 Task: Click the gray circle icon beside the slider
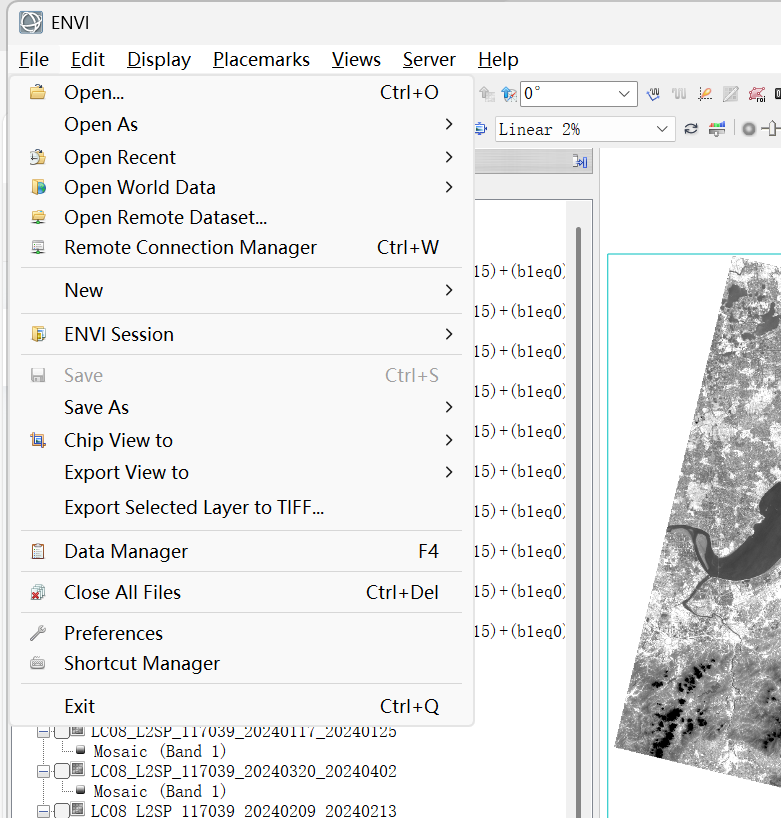pos(749,129)
